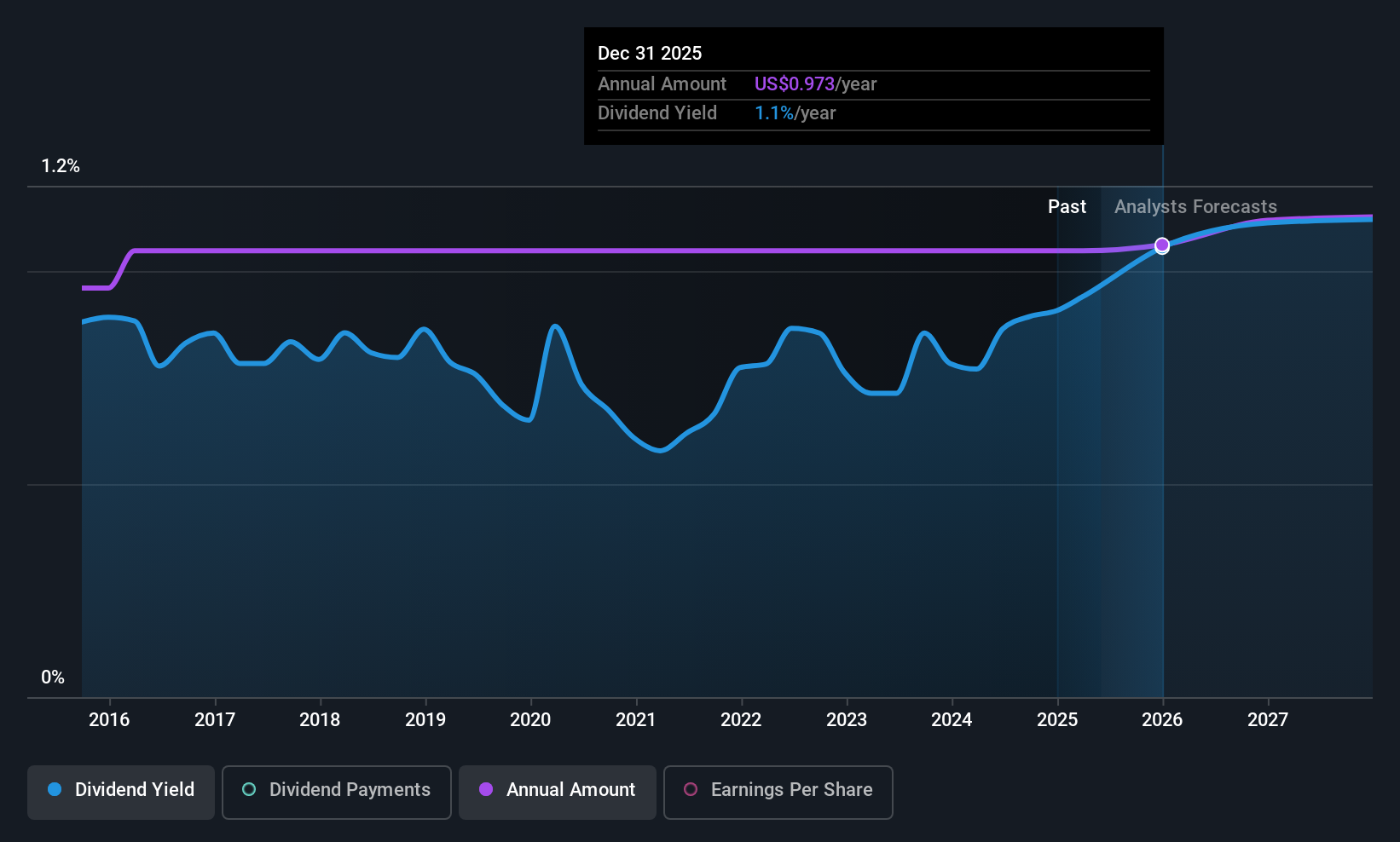Click the Past region label

1067,207
